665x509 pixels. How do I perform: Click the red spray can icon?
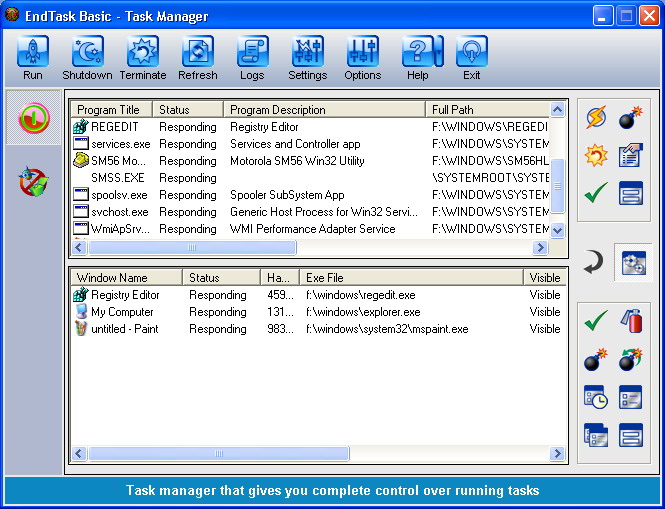pos(631,321)
